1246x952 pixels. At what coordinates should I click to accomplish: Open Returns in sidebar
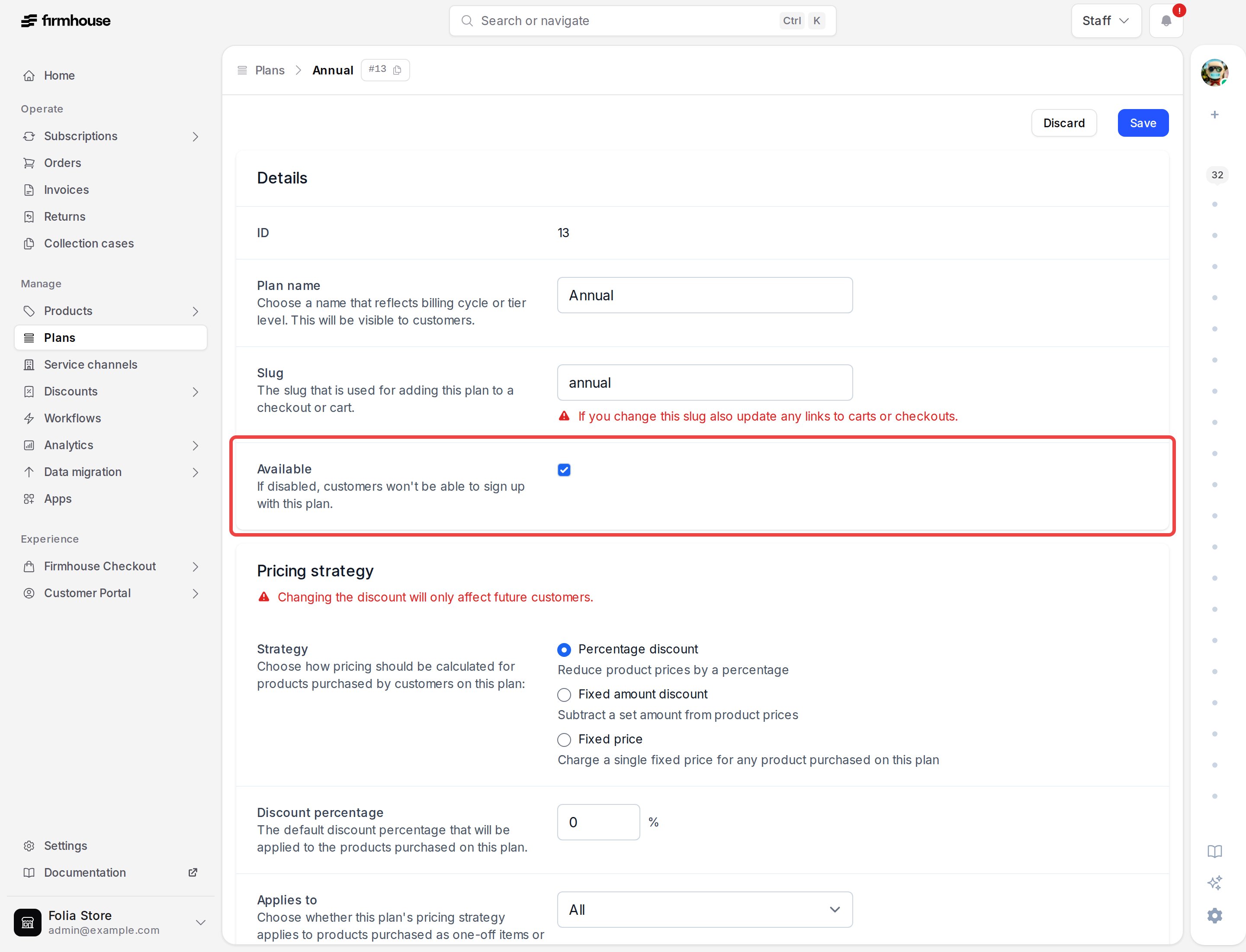pyautogui.click(x=110, y=217)
